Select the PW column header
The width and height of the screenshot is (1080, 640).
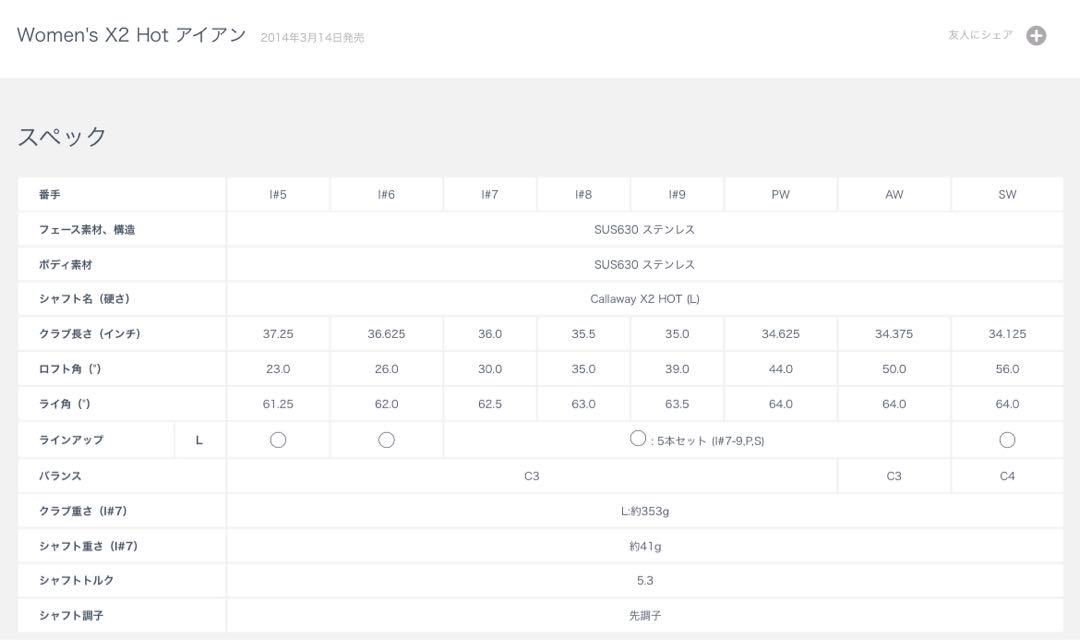click(780, 194)
